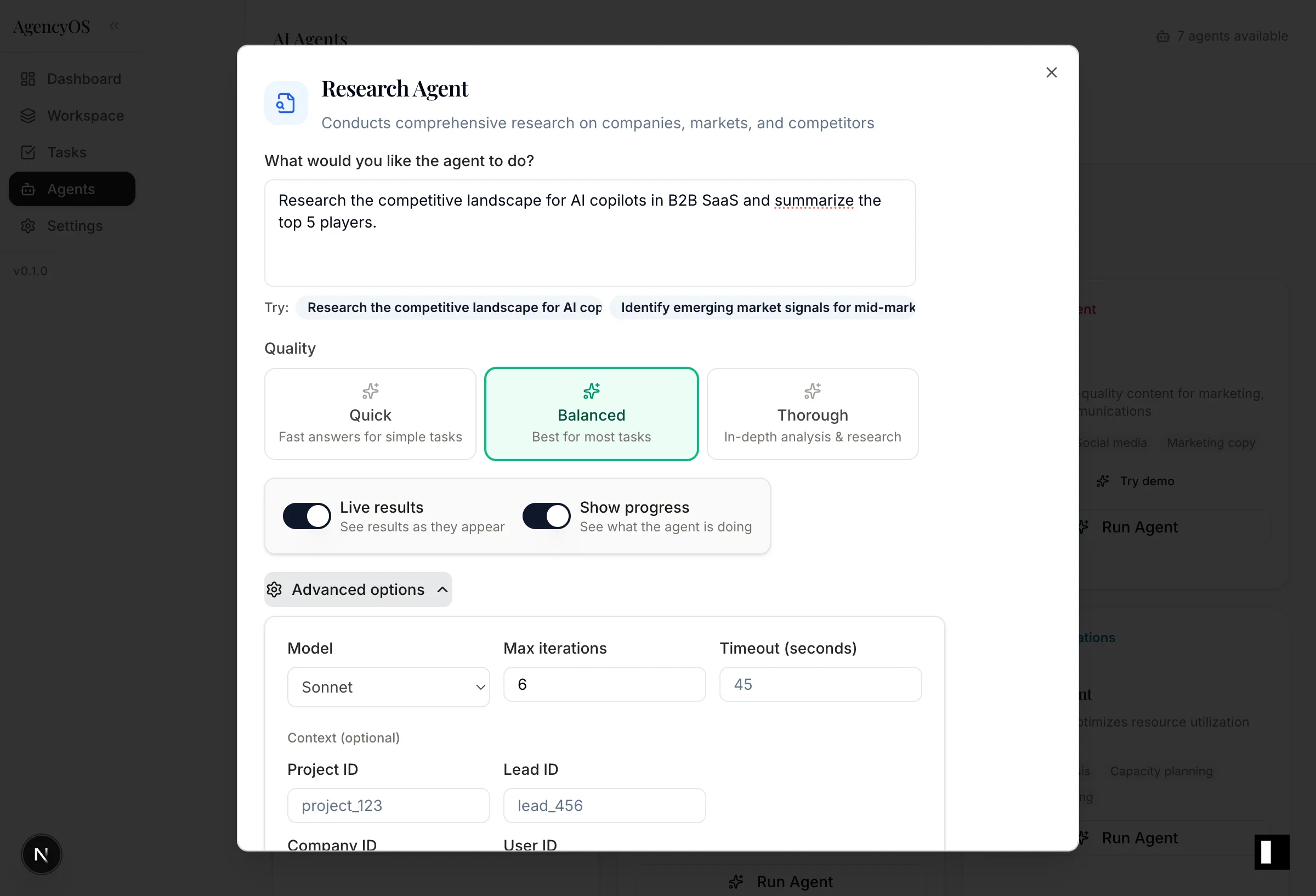Viewport: 1316px width, 896px height.
Task: Click the Tasks checkmark icon
Action: tap(29, 152)
